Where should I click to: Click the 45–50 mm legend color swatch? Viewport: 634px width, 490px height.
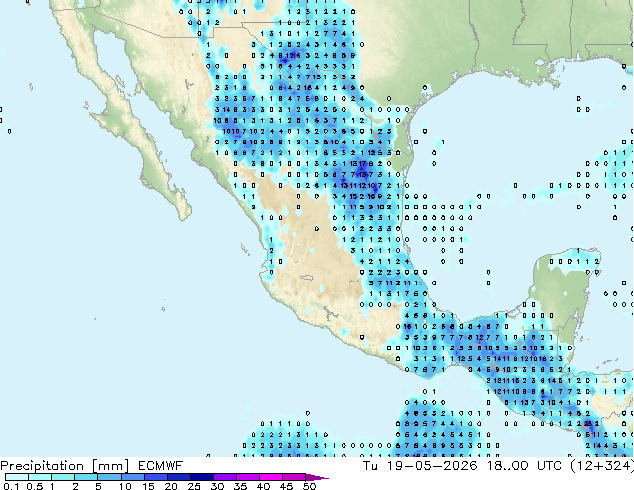(x=293, y=477)
